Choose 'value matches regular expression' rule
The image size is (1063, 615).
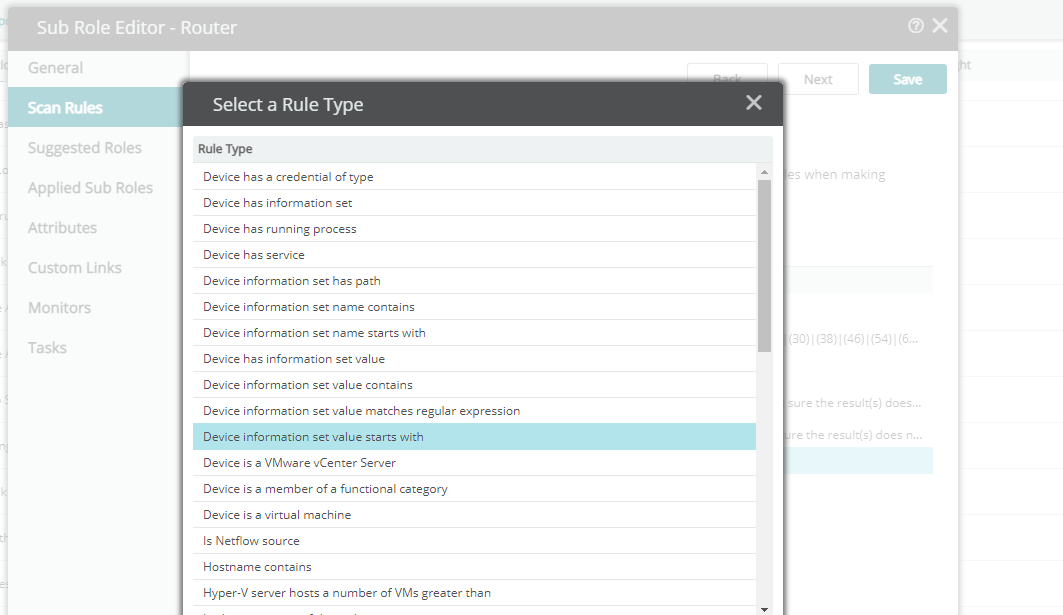click(x=475, y=411)
